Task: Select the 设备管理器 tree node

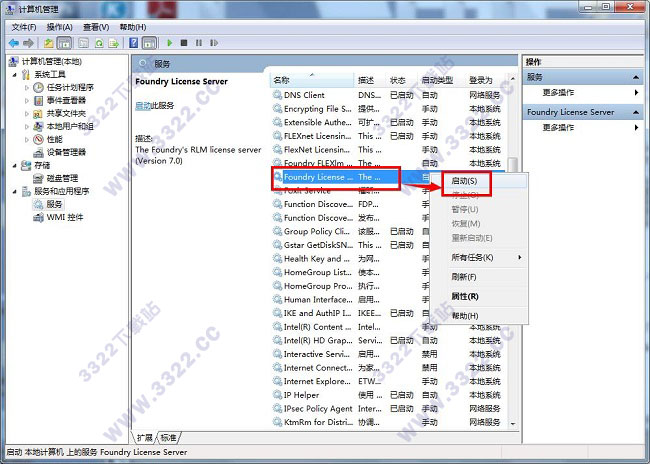Action: pos(66,152)
